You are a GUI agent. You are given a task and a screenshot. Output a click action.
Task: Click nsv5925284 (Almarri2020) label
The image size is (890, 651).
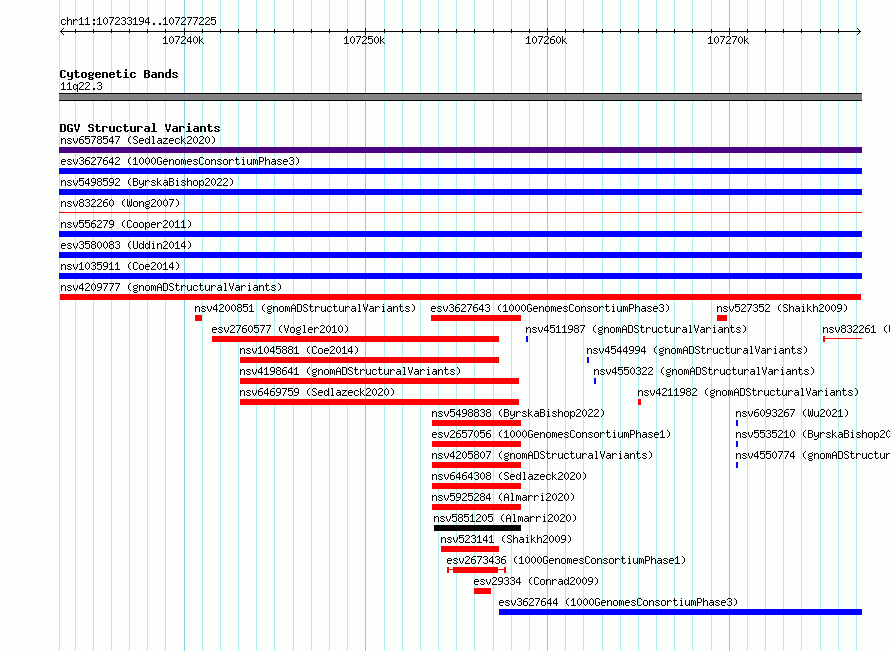tap(503, 497)
